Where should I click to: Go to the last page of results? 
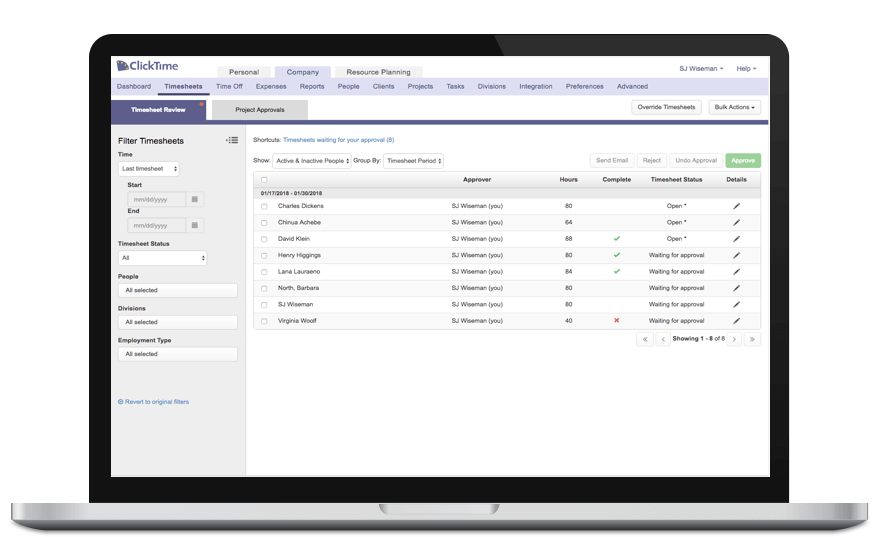752,339
